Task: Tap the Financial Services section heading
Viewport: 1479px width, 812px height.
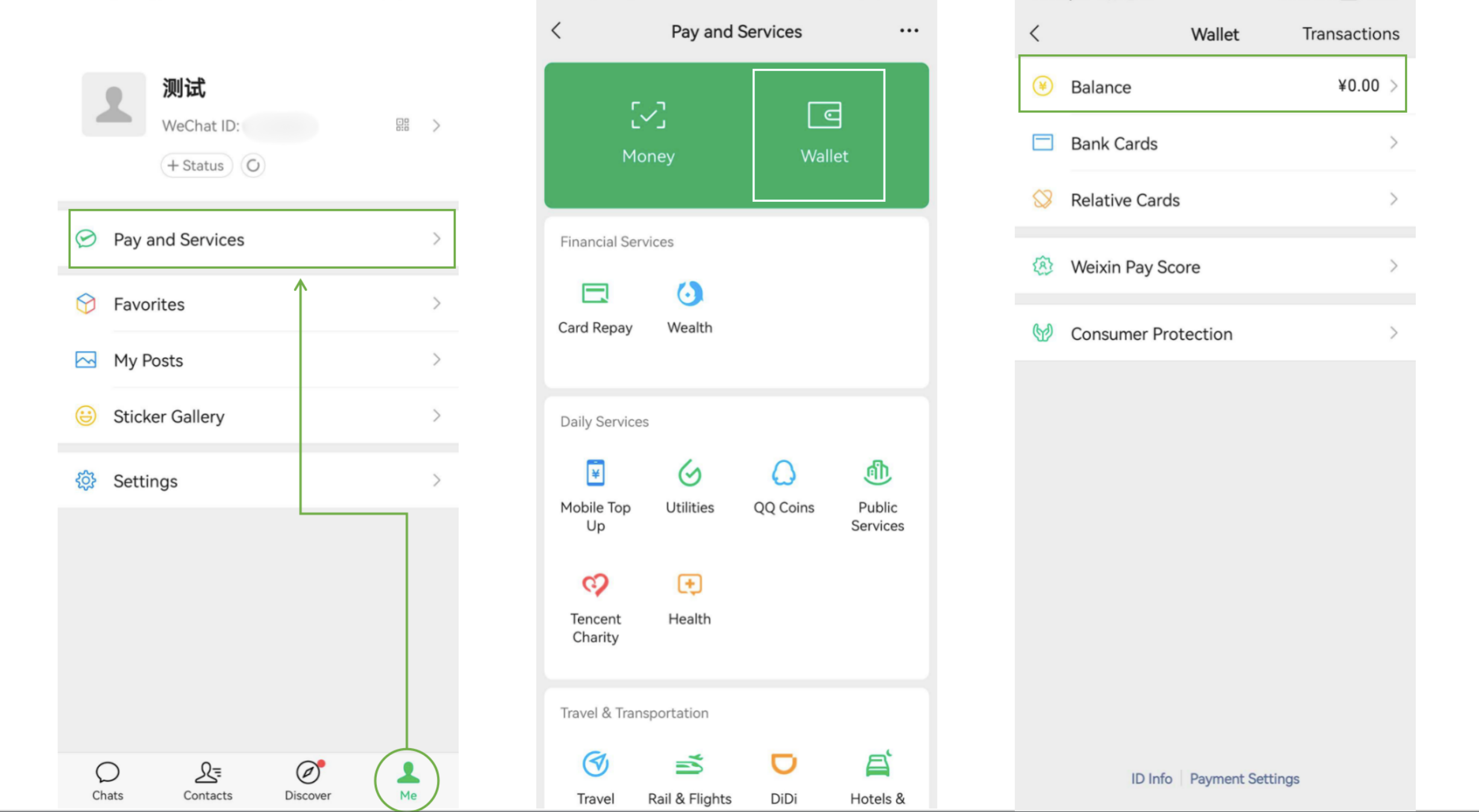Action: tap(617, 242)
